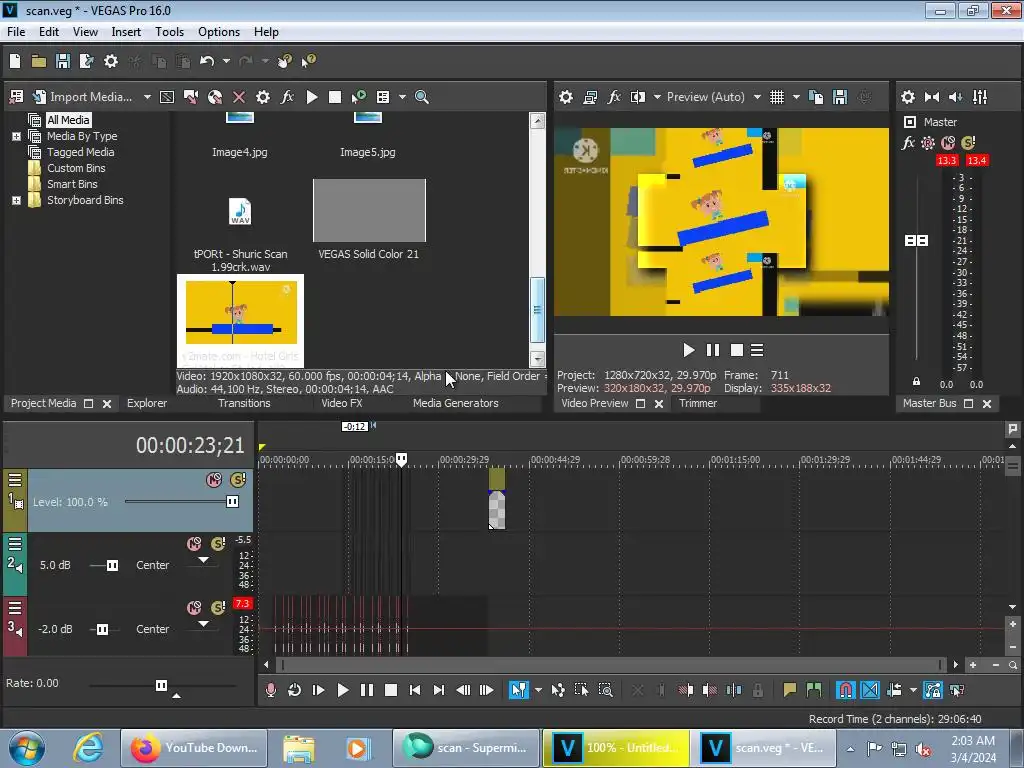Open the Insert menu
Image resolution: width=1024 pixels, height=768 pixels.
(x=126, y=32)
